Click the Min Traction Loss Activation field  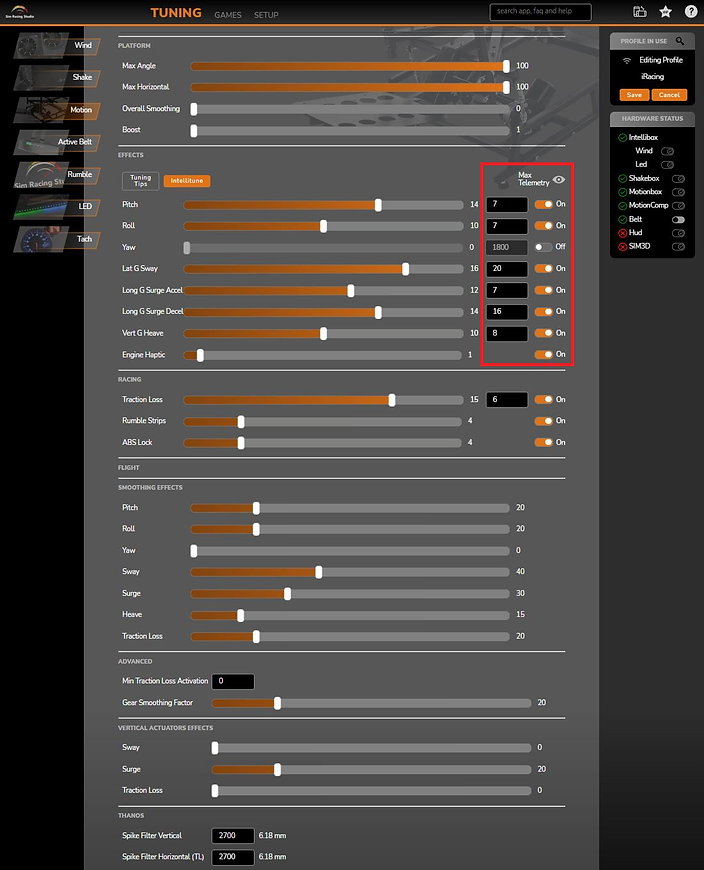click(x=233, y=681)
